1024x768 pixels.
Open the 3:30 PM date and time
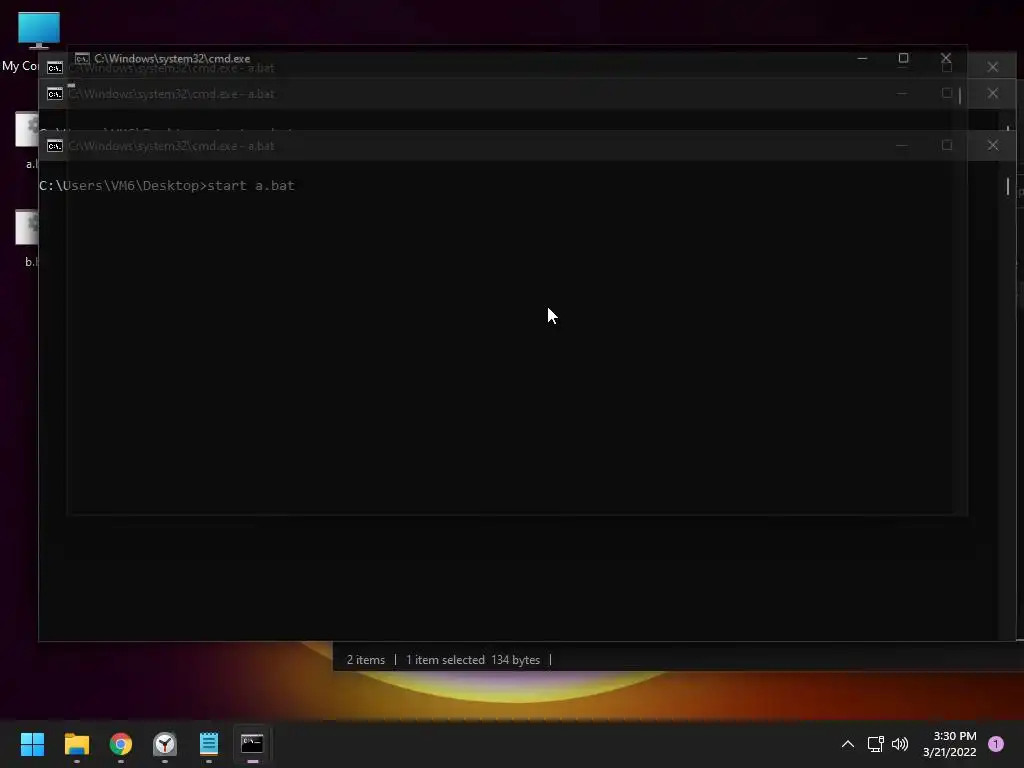(950, 744)
